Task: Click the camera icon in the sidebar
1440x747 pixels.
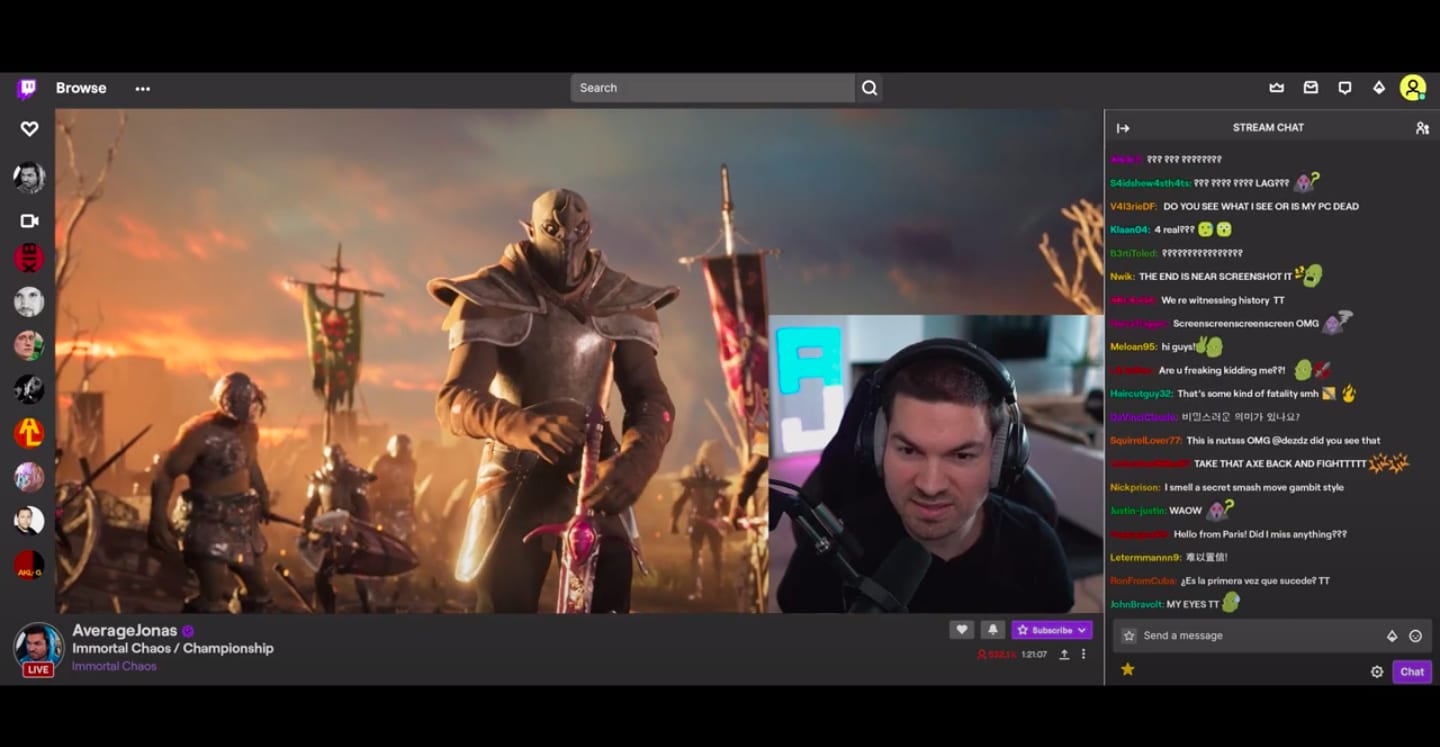Action: click(29, 221)
